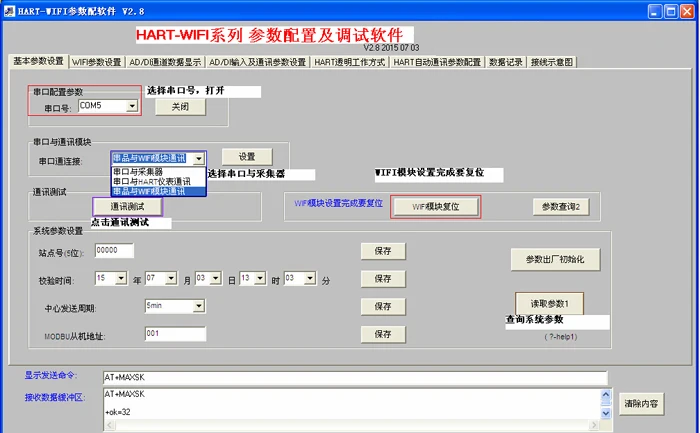Minimize the HART-WIFI window
Image resolution: width=700 pixels, height=433 pixels.
pyautogui.click(x=655, y=12)
